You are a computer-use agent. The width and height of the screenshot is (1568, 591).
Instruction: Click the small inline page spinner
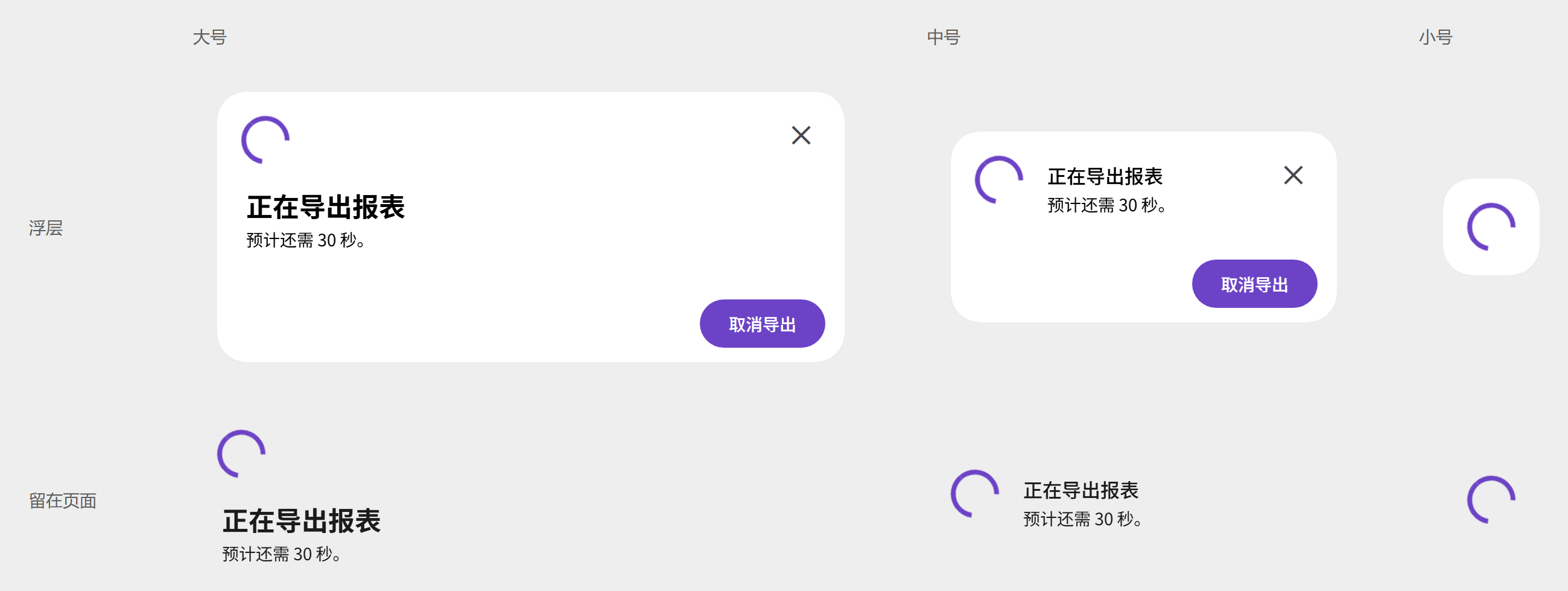pos(1491,500)
